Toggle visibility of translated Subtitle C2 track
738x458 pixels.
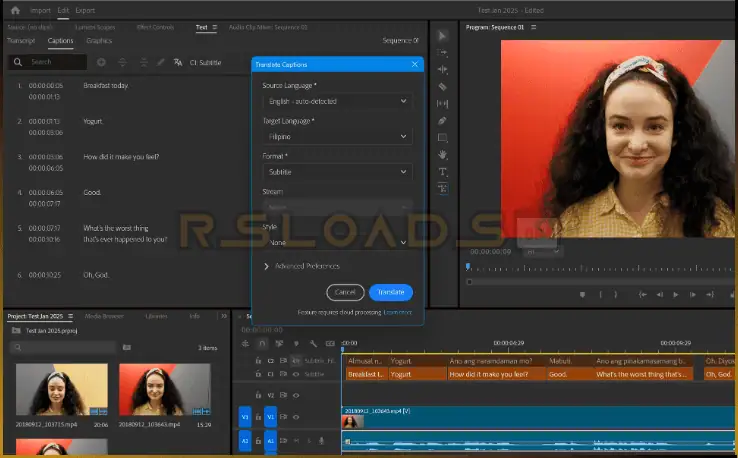pos(296,361)
